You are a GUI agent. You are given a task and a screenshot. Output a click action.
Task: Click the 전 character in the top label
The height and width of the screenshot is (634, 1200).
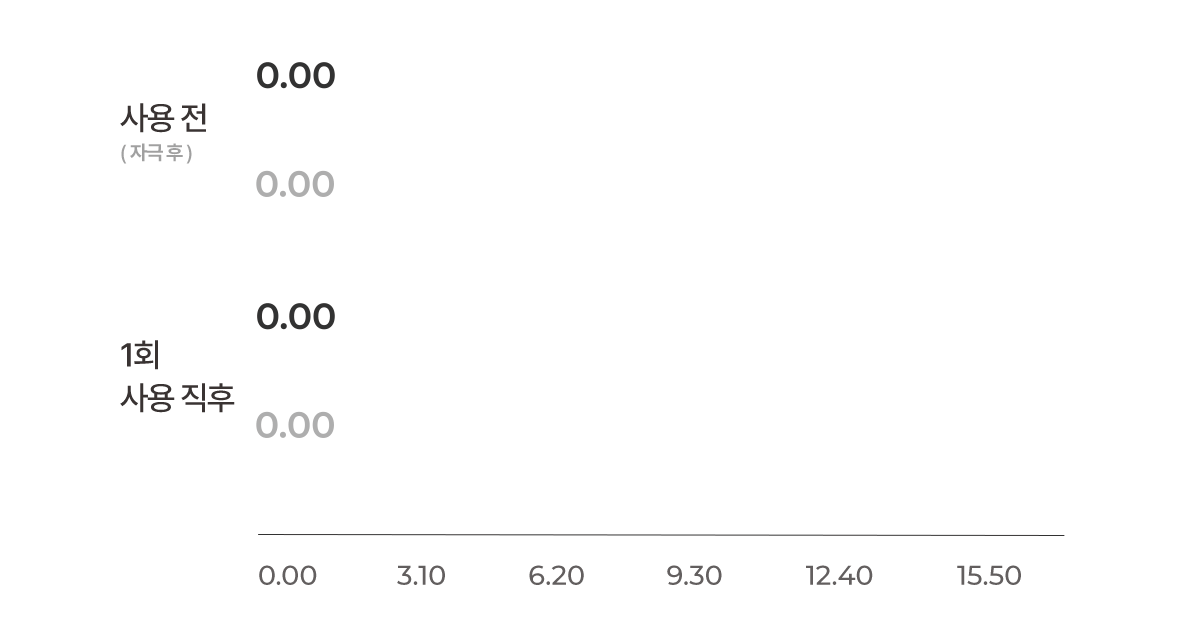(x=194, y=119)
